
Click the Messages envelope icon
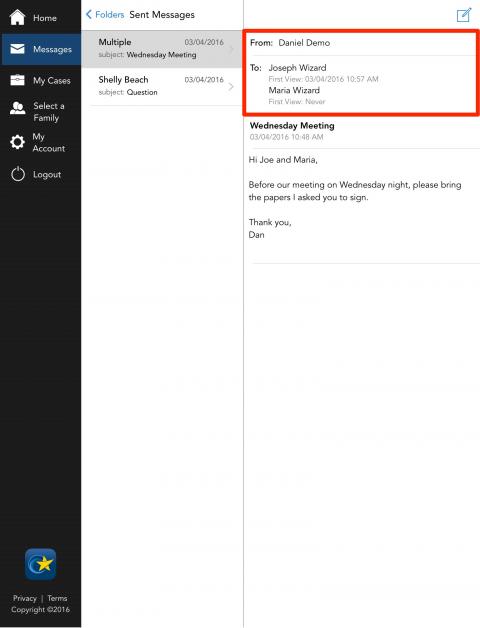click(17, 49)
